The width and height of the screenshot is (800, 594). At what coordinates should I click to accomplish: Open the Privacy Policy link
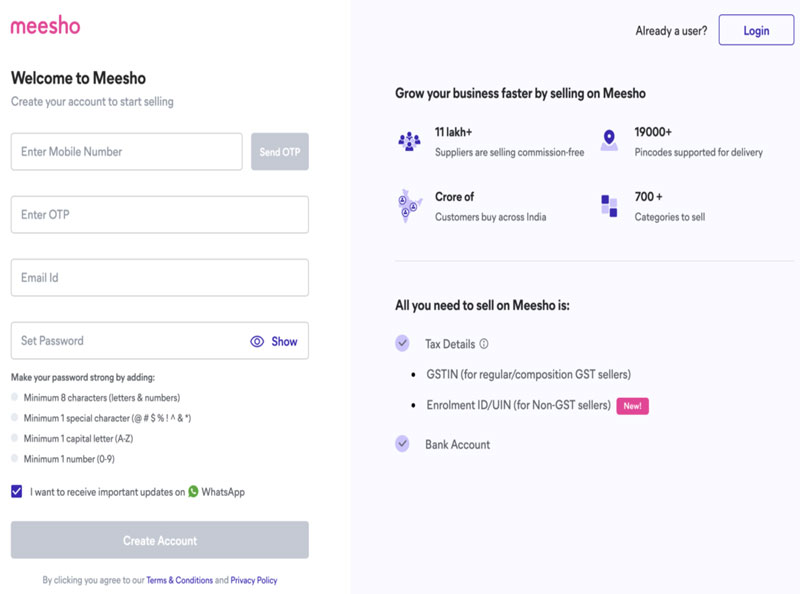pyautogui.click(x=254, y=580)
